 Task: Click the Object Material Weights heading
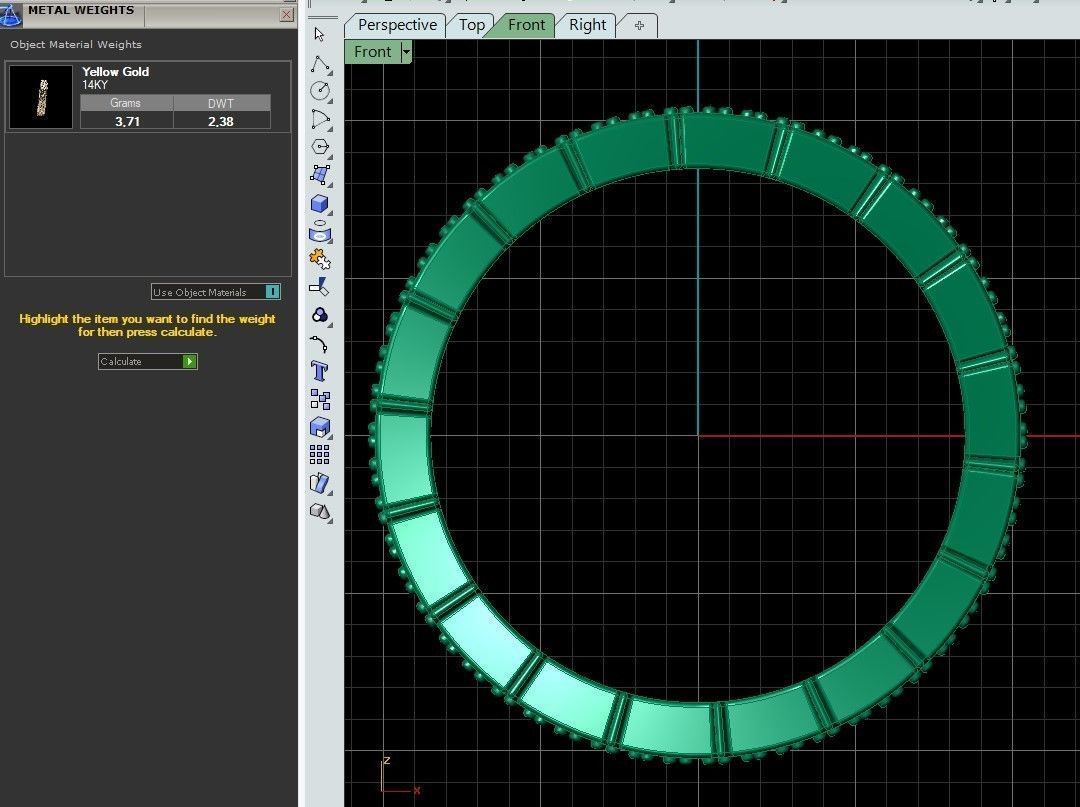click(76, 45)
